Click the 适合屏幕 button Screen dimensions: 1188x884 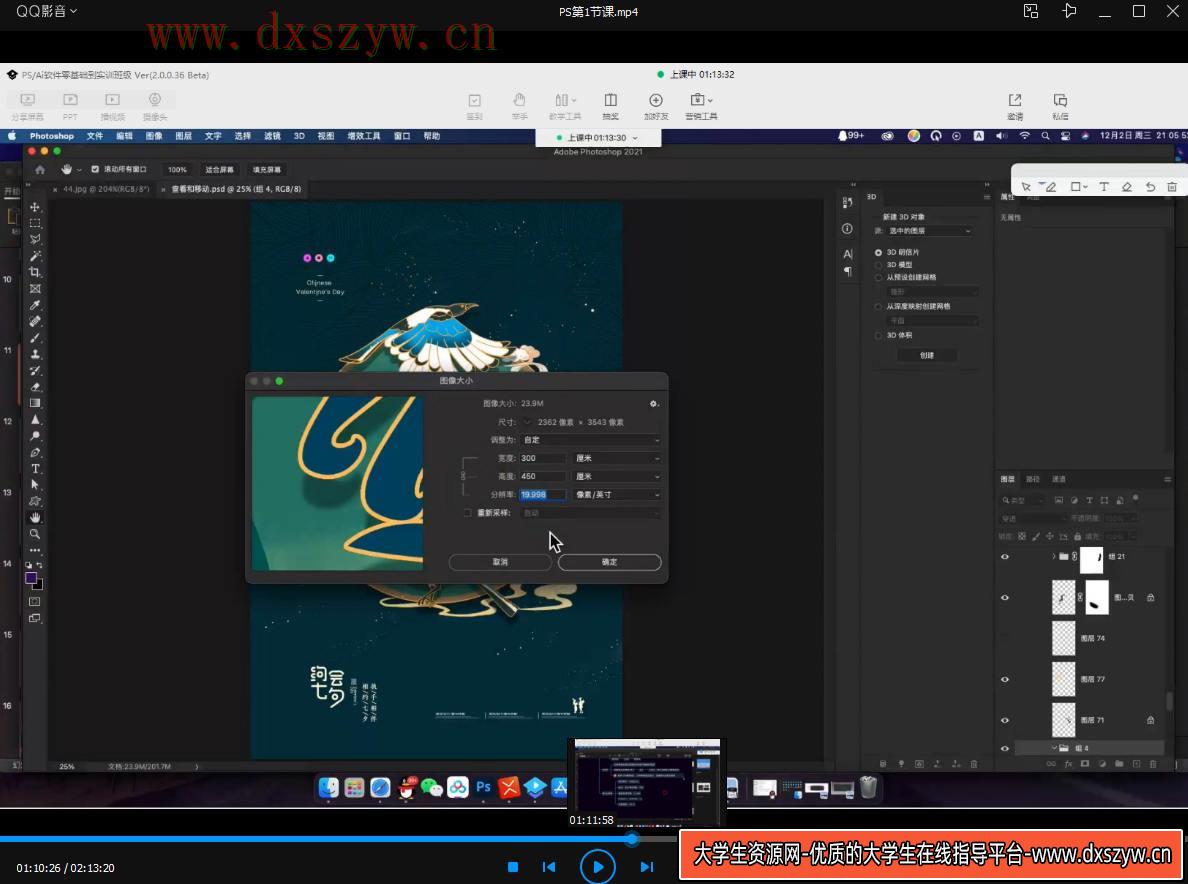coord(220,170)
